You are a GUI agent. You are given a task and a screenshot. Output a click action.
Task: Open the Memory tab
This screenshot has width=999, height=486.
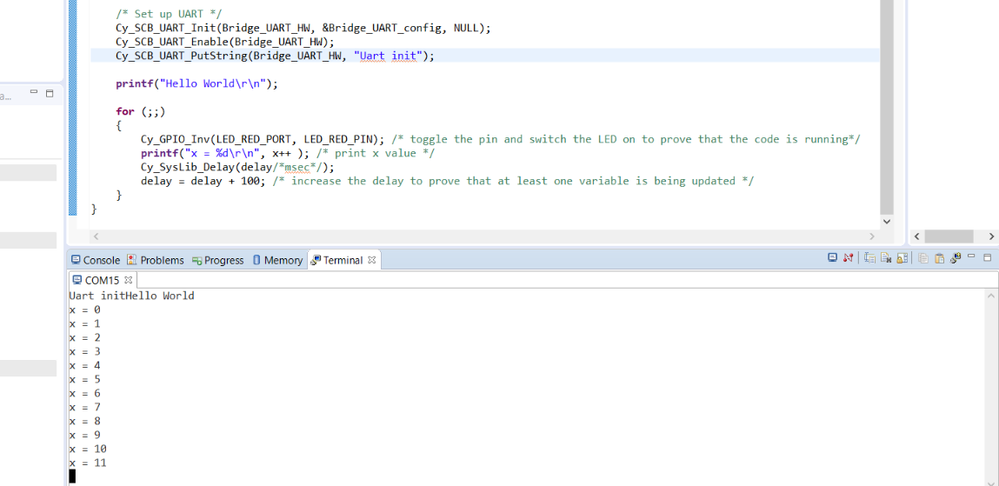(278, 260)
